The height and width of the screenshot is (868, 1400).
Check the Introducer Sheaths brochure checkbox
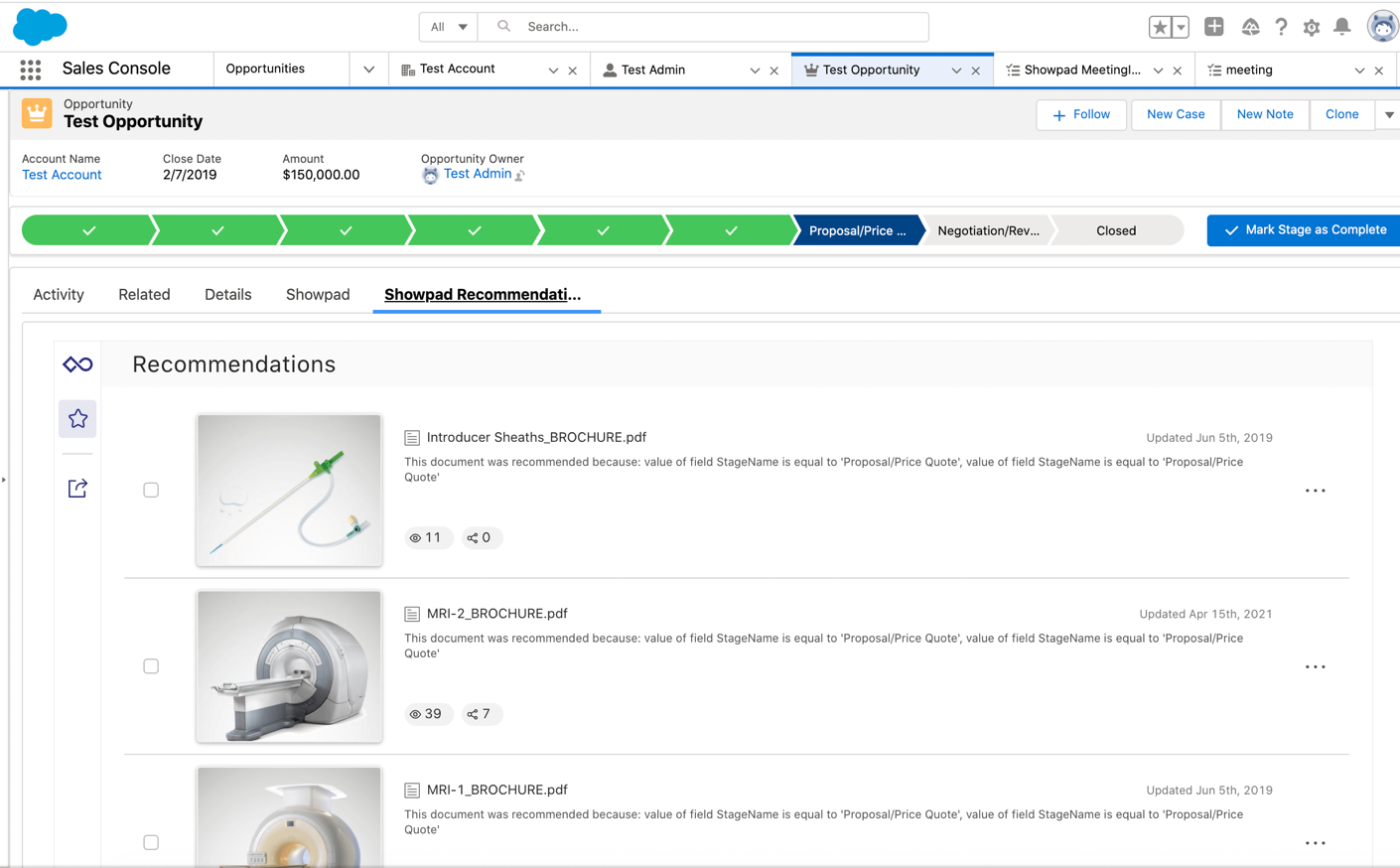151,490
